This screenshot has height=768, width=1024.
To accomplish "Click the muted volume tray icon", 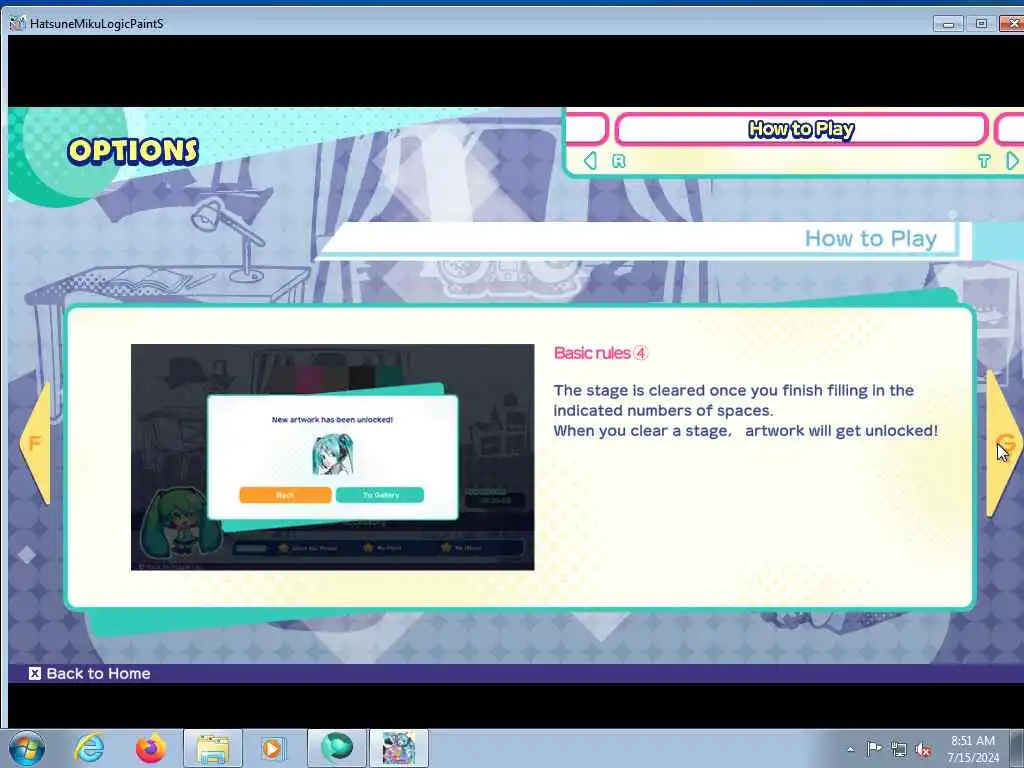I will pos(923,750).
